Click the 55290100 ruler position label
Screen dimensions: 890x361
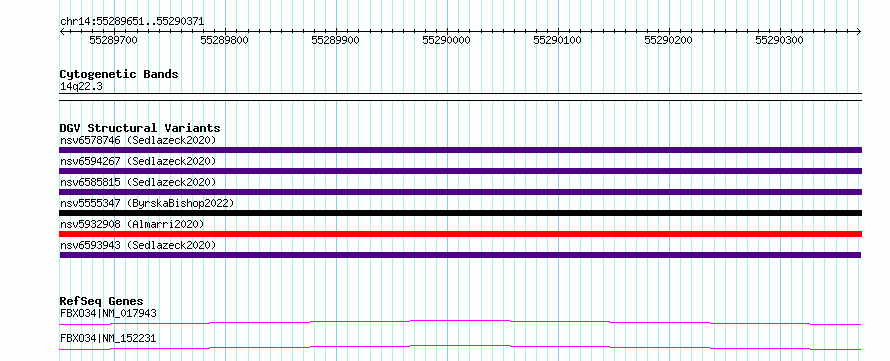[557, 41]
